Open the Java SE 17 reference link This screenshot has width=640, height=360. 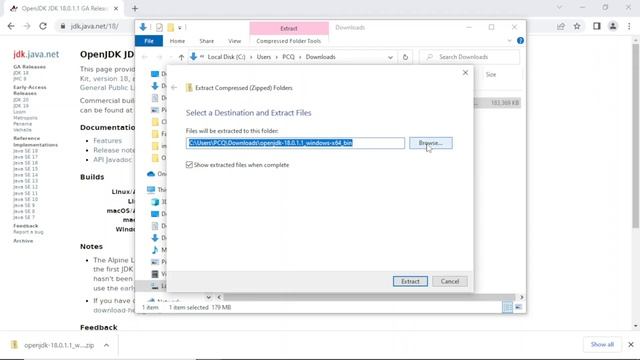click(25, 157)
